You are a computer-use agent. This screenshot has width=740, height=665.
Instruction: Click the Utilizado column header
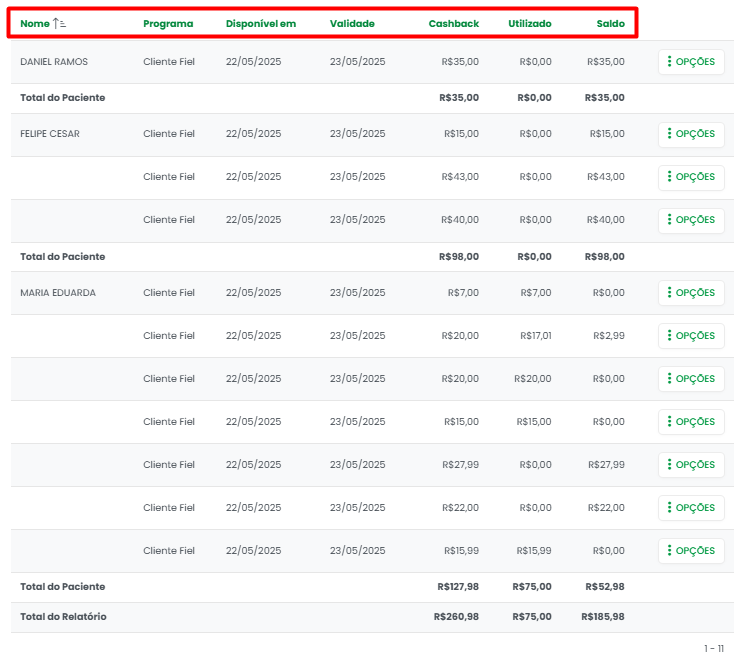point(529,23)
